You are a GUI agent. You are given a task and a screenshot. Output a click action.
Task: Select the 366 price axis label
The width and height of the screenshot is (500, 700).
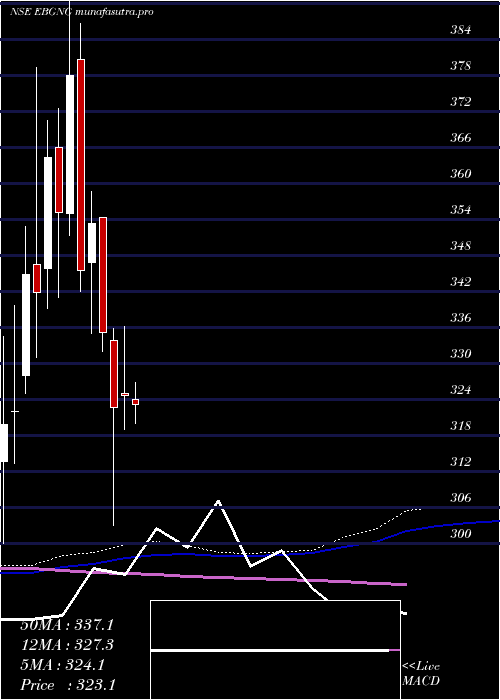(460, 138)
